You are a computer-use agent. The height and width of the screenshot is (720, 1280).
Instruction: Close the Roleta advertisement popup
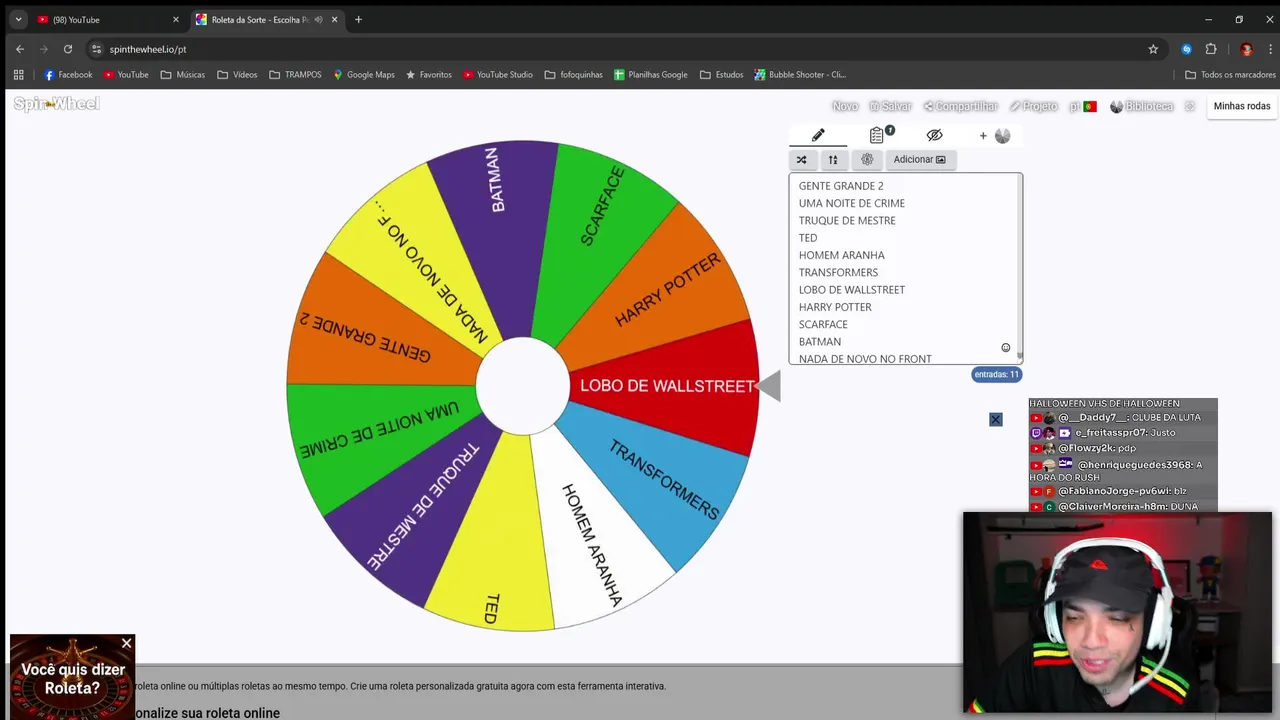(126, 643)
